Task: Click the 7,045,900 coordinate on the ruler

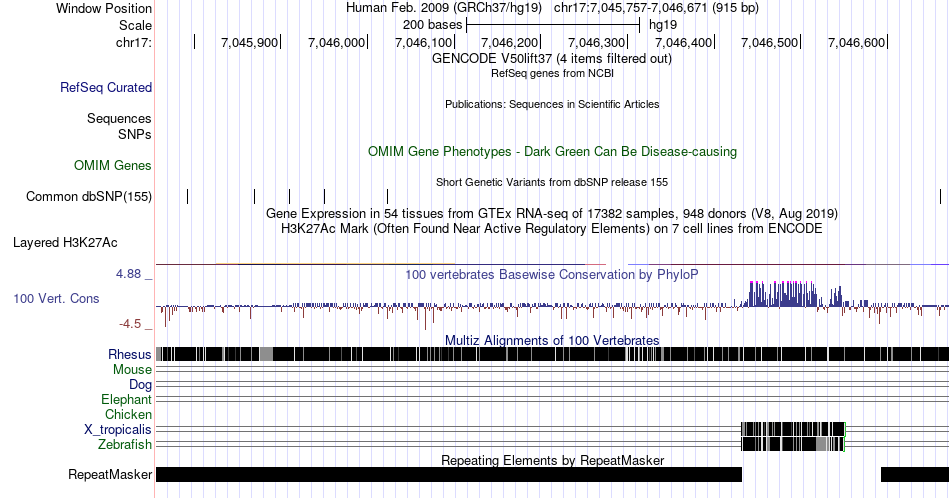Action: coord(249,42)
